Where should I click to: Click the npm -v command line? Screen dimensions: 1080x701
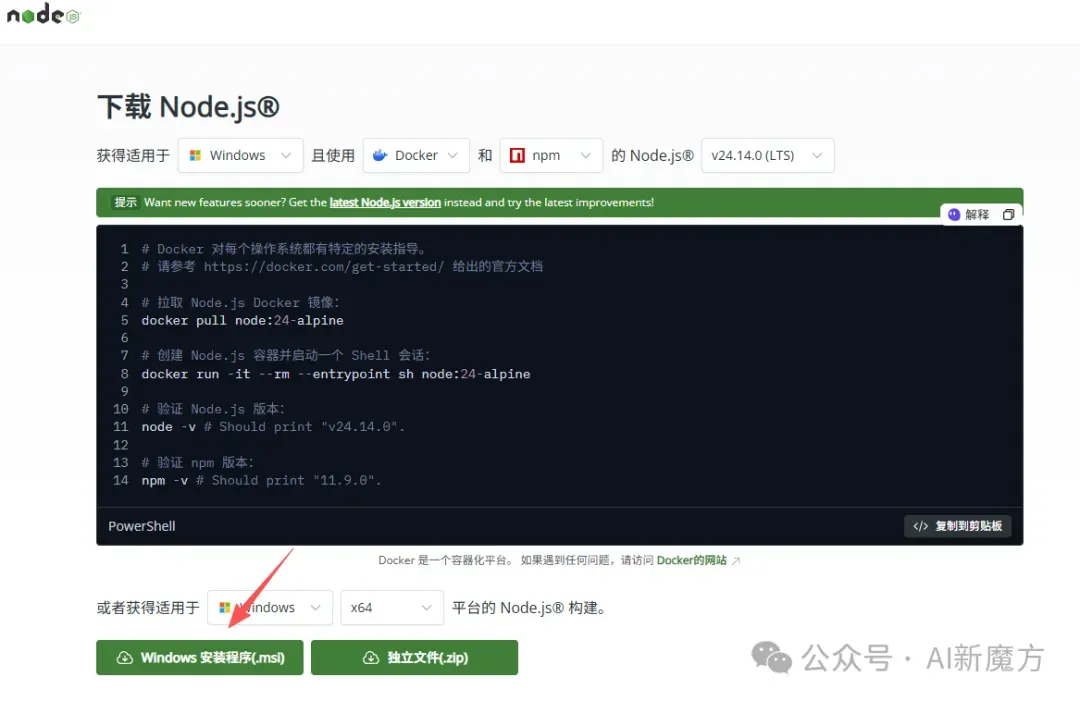click(261, 481)
